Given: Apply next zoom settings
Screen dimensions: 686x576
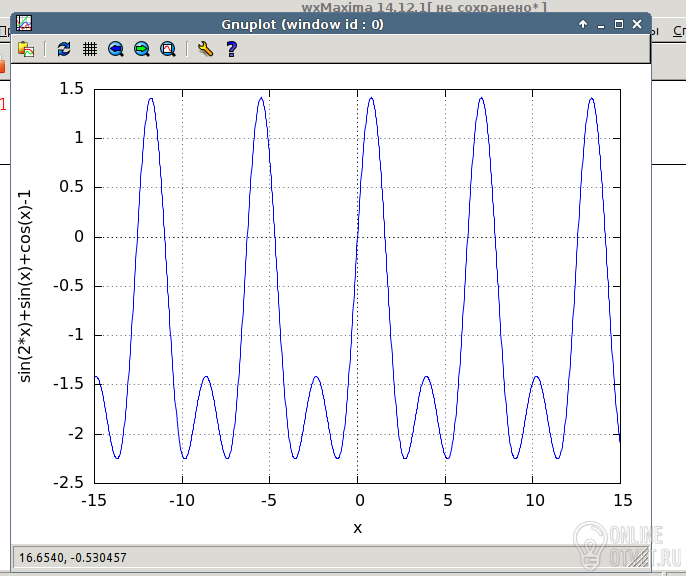Looking at the screenshot, I should [142, 49].
